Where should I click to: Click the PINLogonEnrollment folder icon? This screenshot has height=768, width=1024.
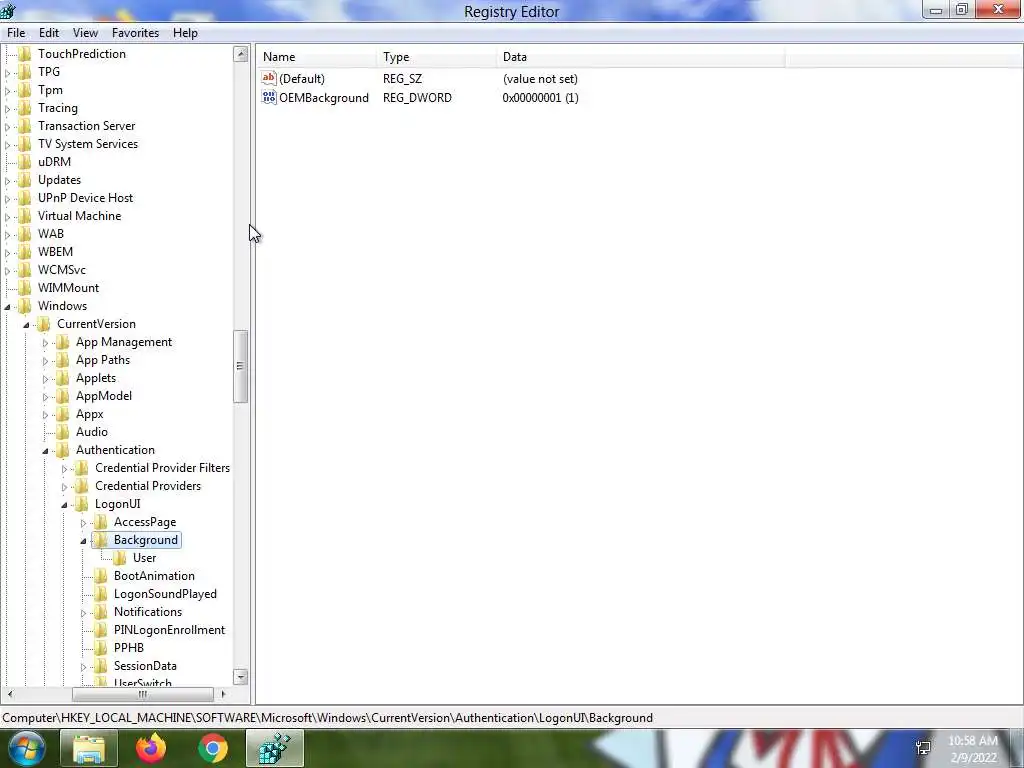tap(101, 630)
